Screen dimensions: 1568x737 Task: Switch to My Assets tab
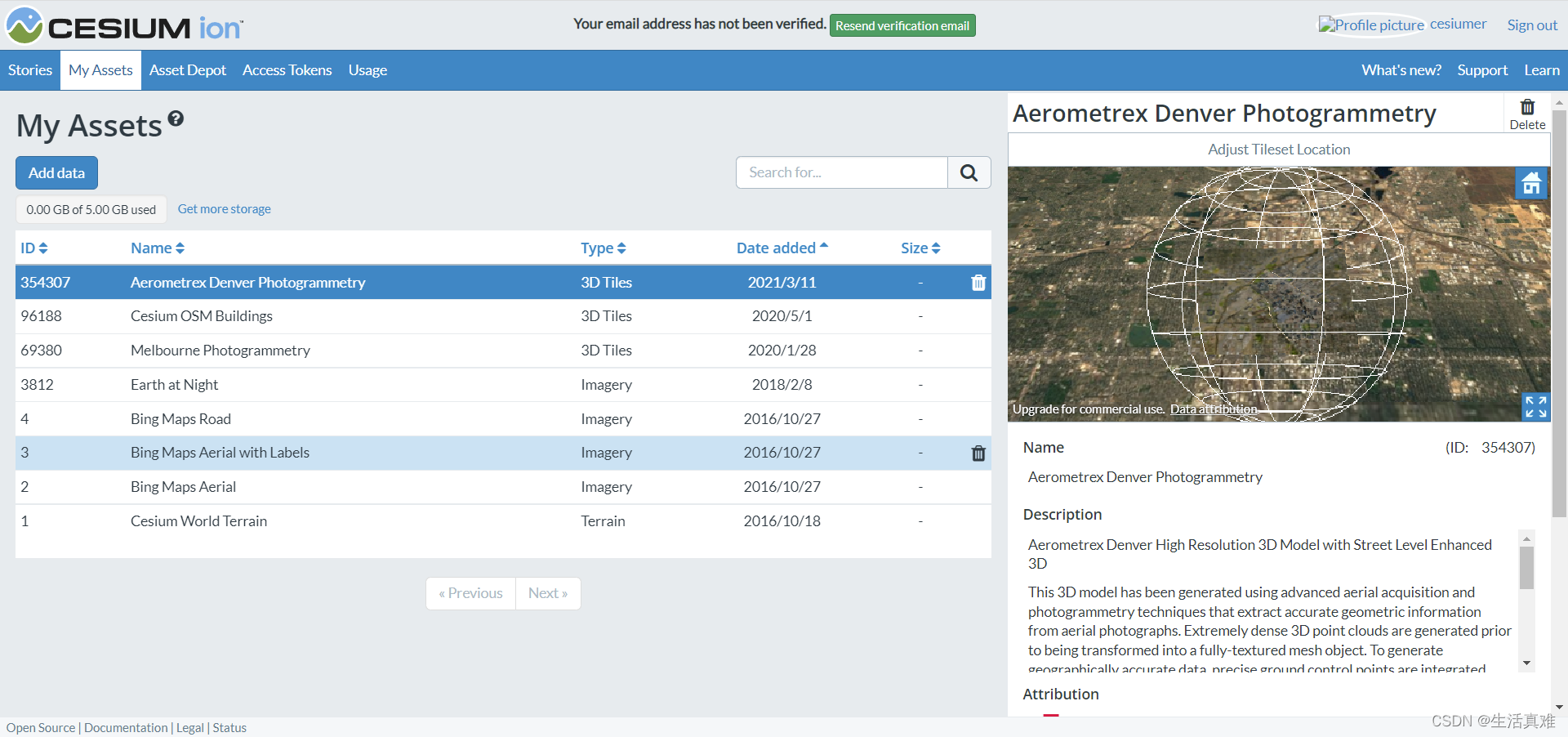(x=100, y=70)
